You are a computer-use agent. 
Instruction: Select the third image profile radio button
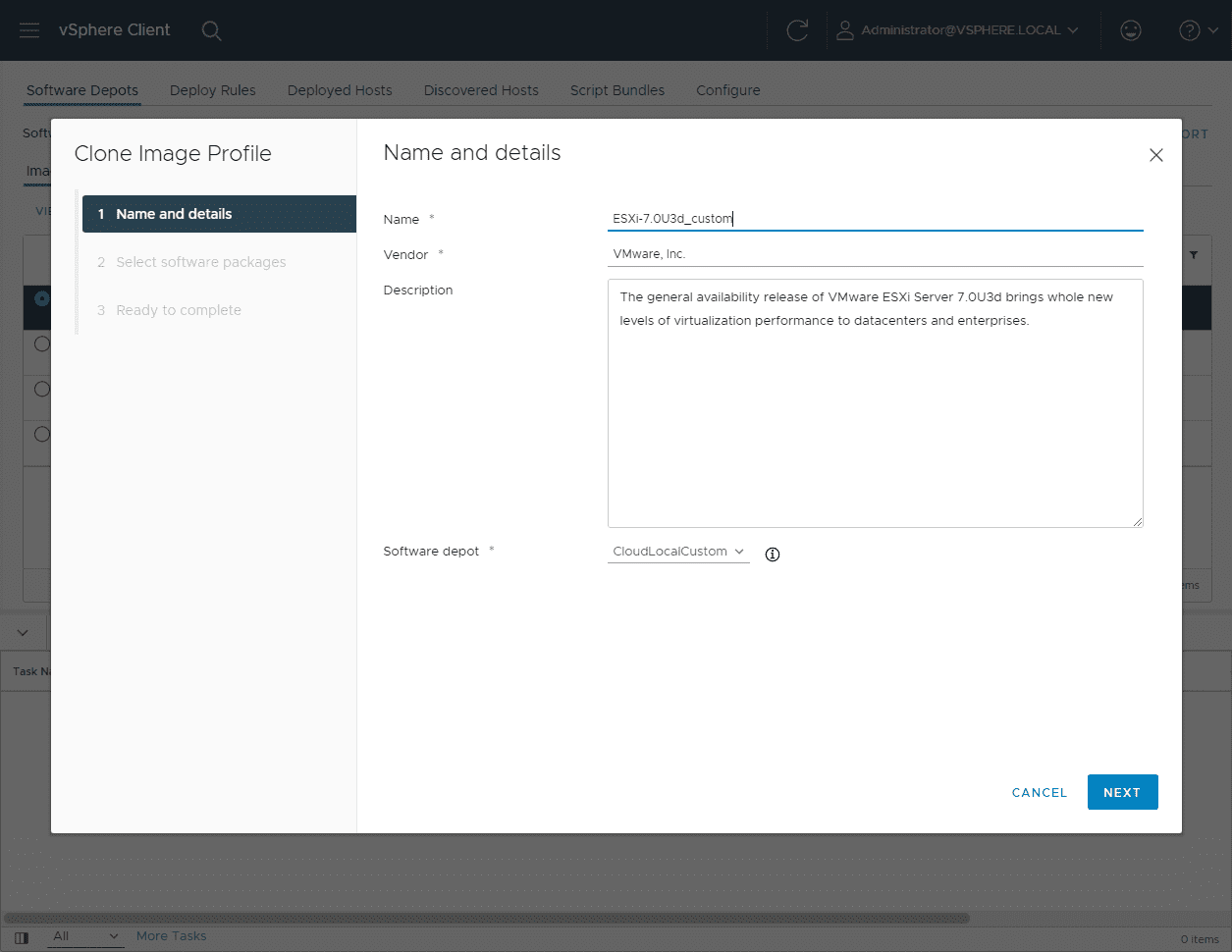(42, 390)
